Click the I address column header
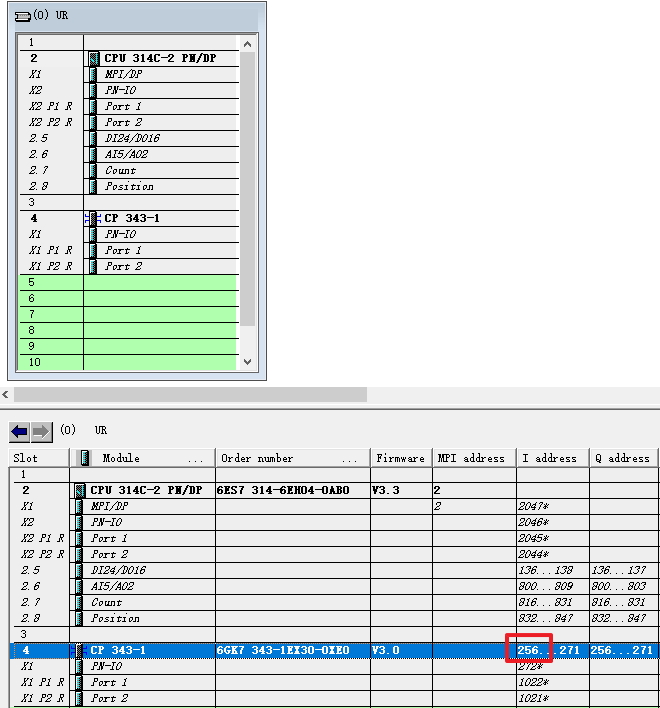The width and height of the screenshot is (660, 708). [x=553, y=458]
